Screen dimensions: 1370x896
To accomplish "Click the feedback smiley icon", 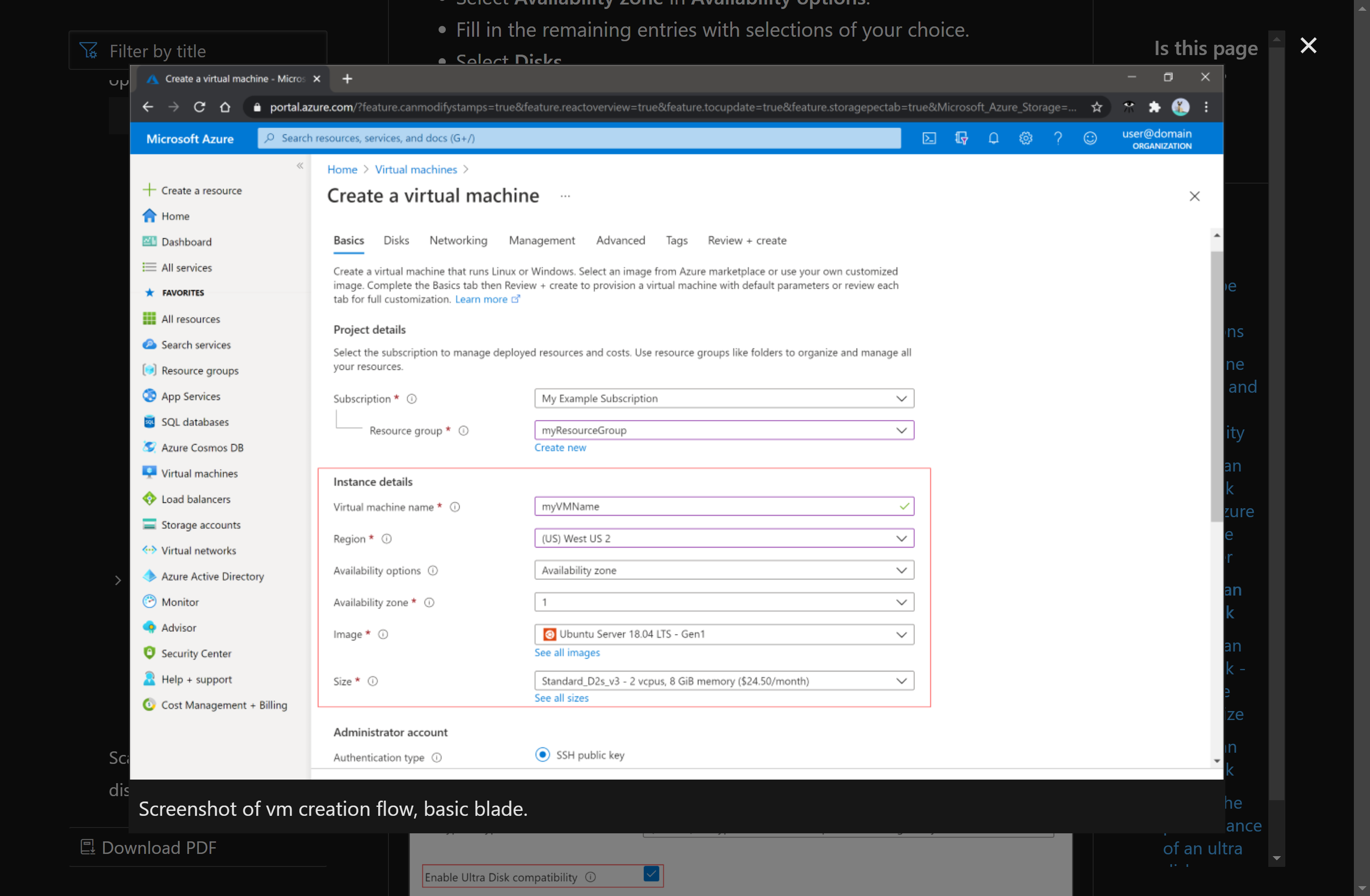I will [x=1090, y=138].
